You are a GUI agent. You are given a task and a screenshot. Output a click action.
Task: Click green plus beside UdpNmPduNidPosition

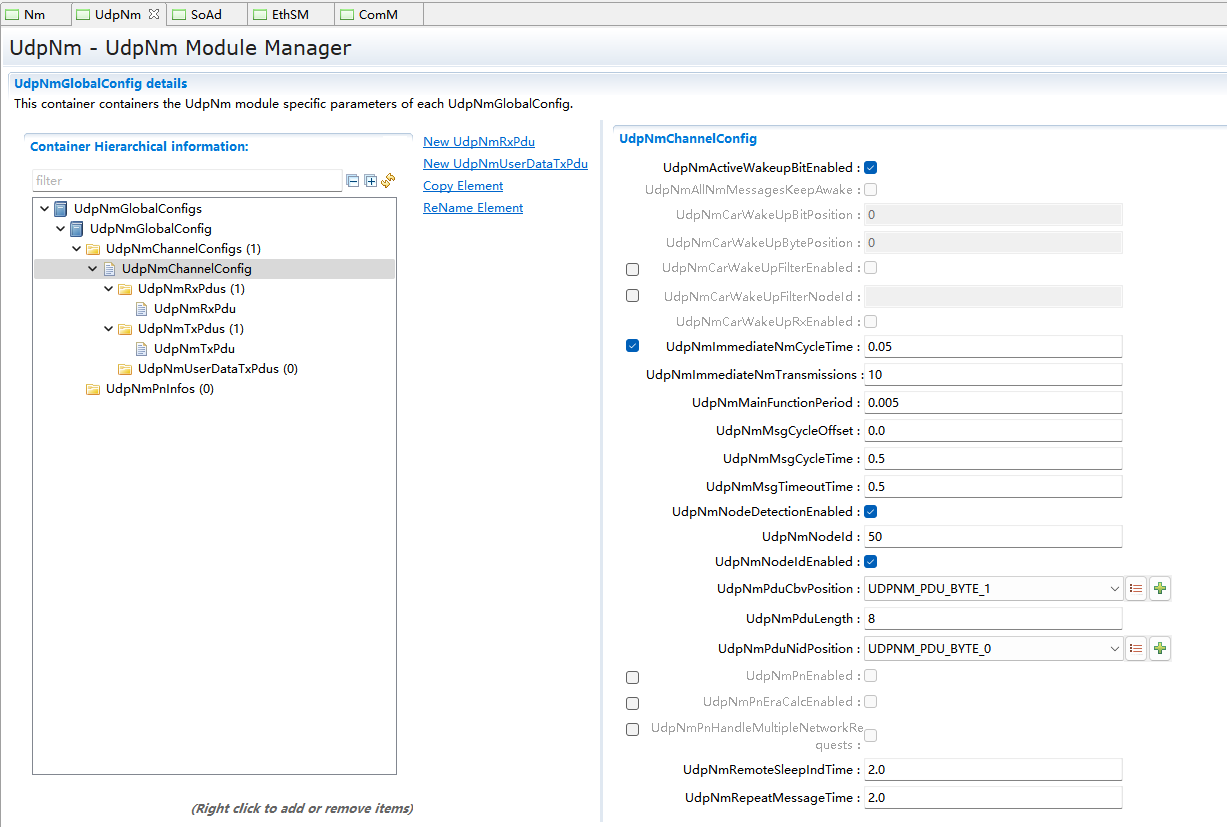1159,649
